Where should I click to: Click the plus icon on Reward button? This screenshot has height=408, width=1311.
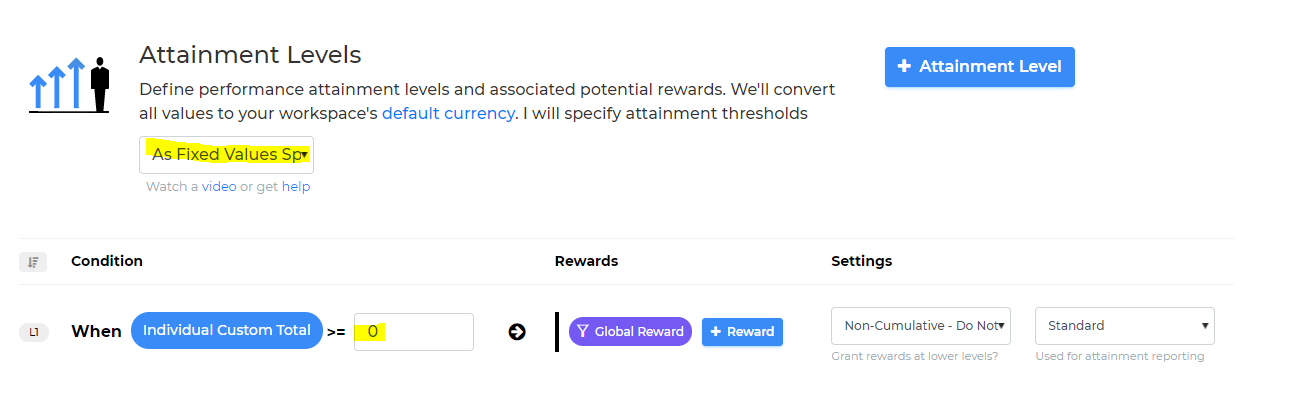pyautogui.click(x=716, y=332)
